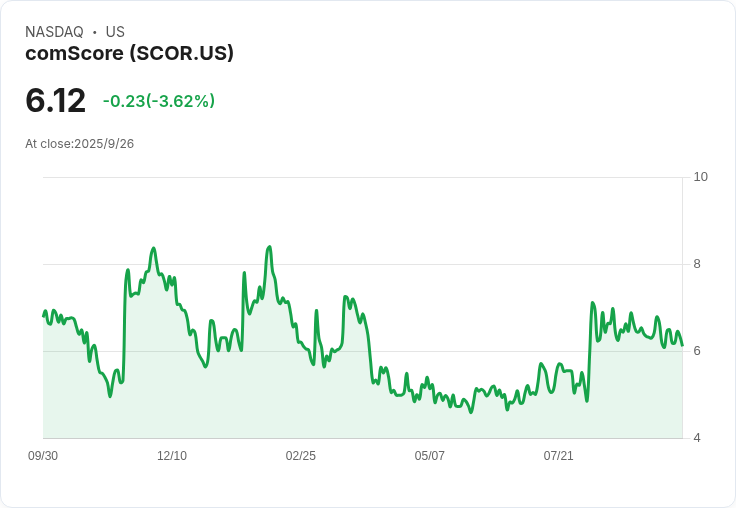Click the NASDAQ exchange label
The width and height of the screenshot is (736, 508).
(54, 32)
